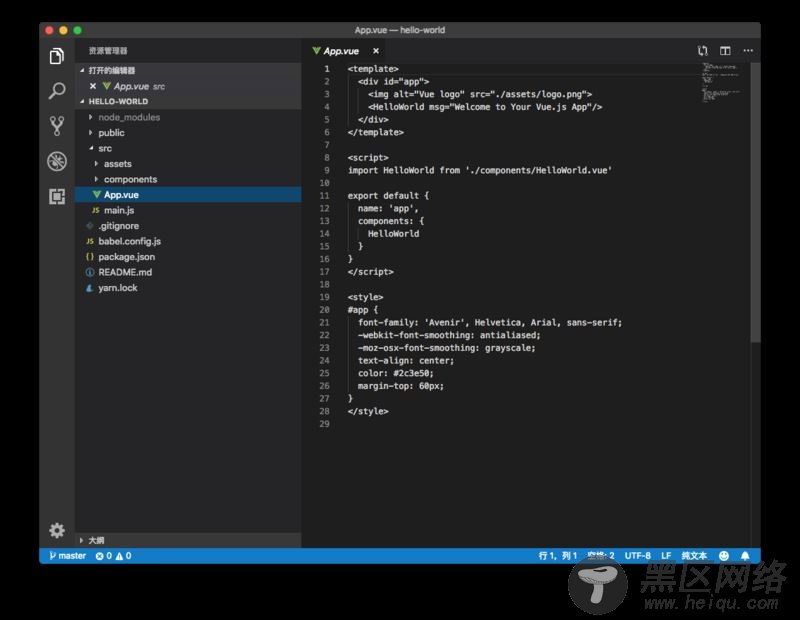Click the editor vertical scrollbar
The height and width of the screenshot is (620, 800).
[x=756, y=202]
